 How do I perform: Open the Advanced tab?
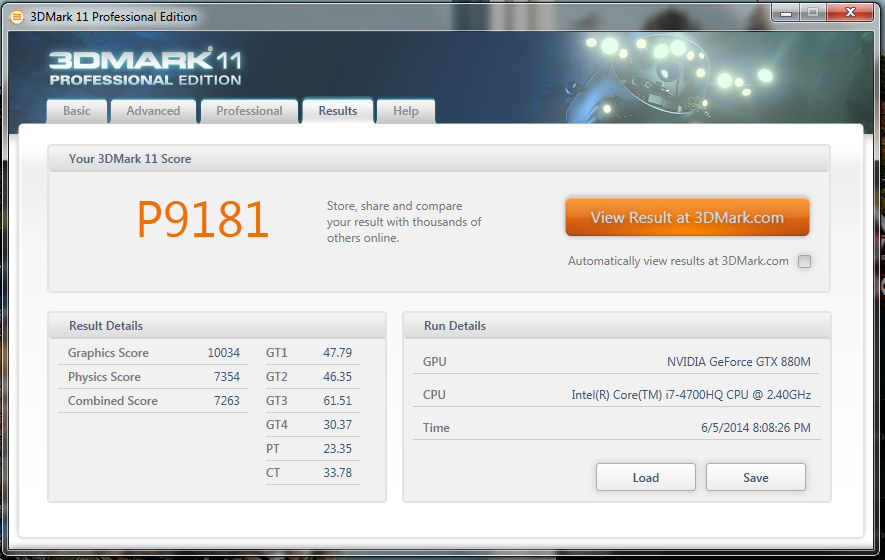pos(154,111)
